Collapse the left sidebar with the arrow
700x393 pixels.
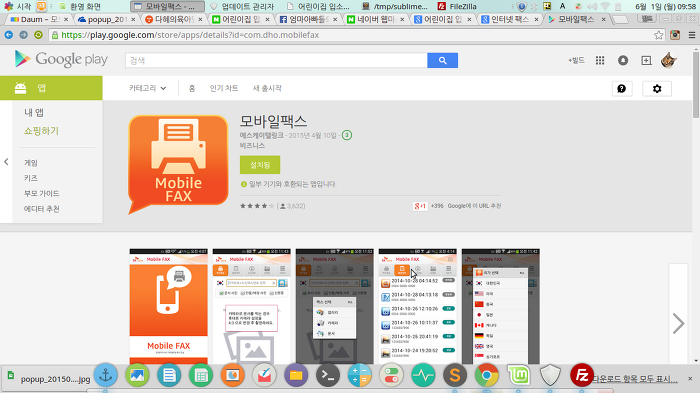point(6,162)
